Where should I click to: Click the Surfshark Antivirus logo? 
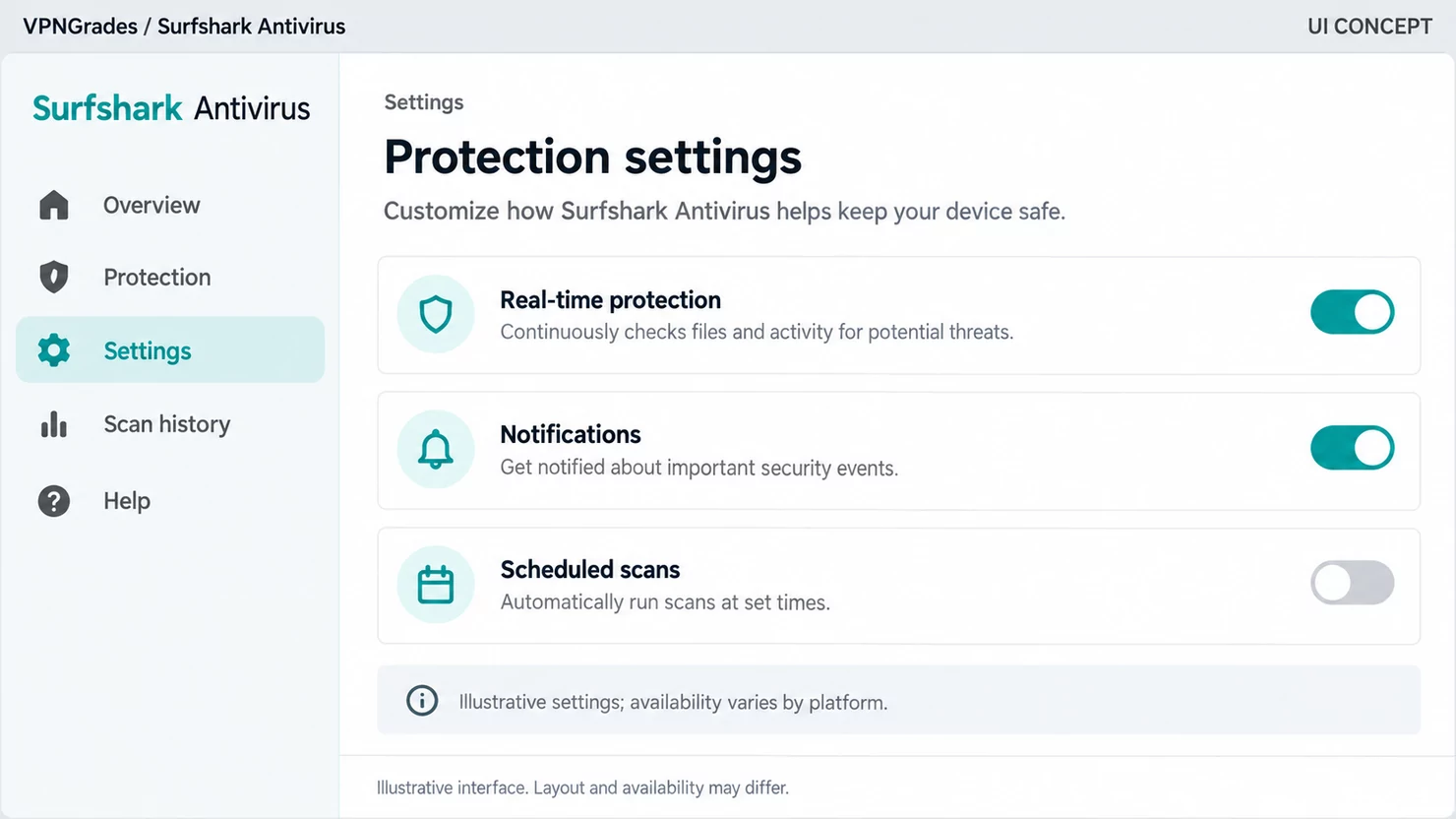pos(171,108)
